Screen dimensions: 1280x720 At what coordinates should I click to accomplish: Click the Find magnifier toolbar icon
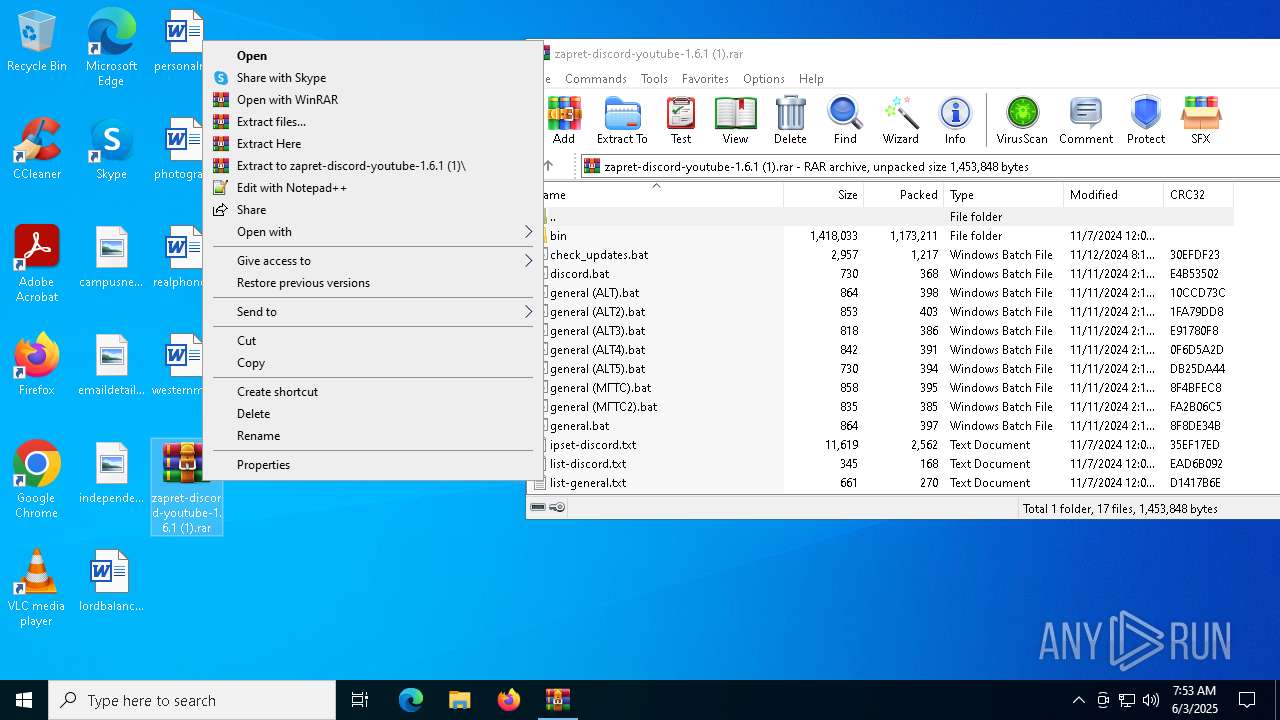(x=845, y=120)
